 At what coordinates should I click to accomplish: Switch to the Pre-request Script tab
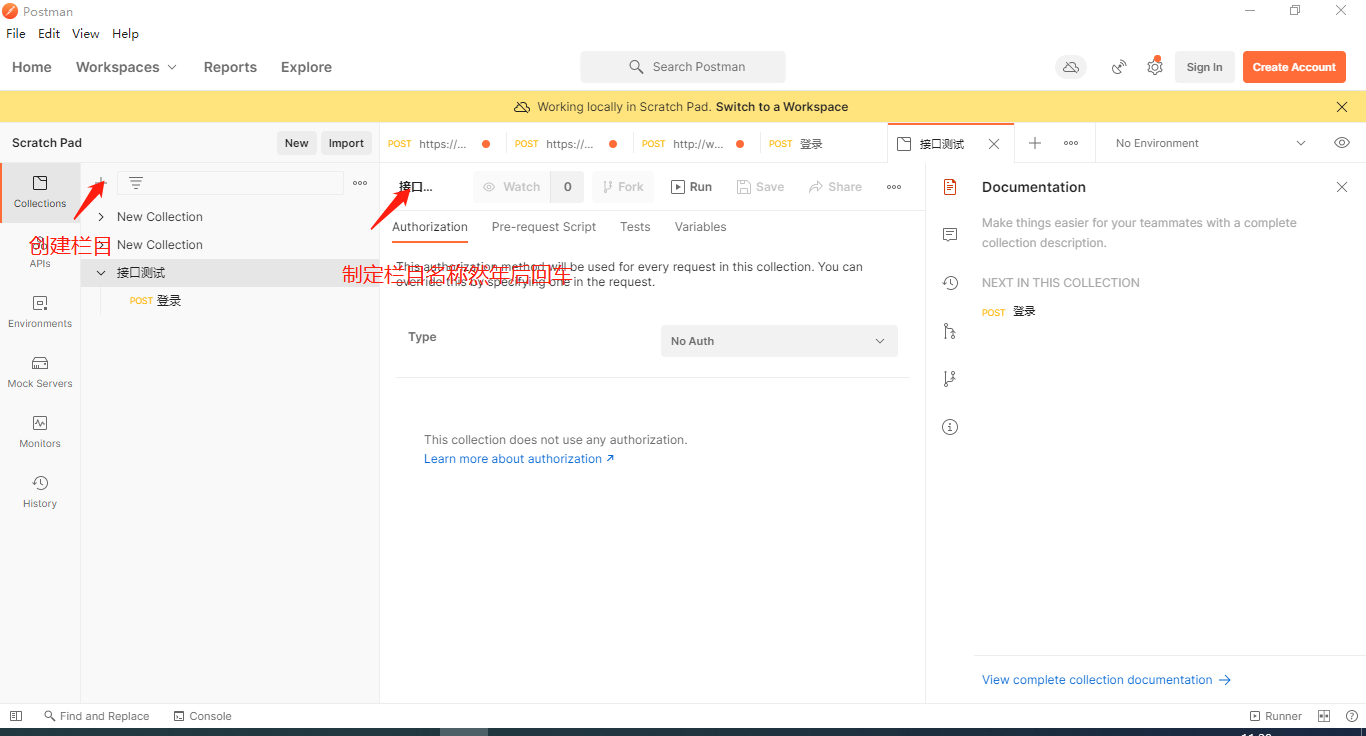(x=544, y=227)
